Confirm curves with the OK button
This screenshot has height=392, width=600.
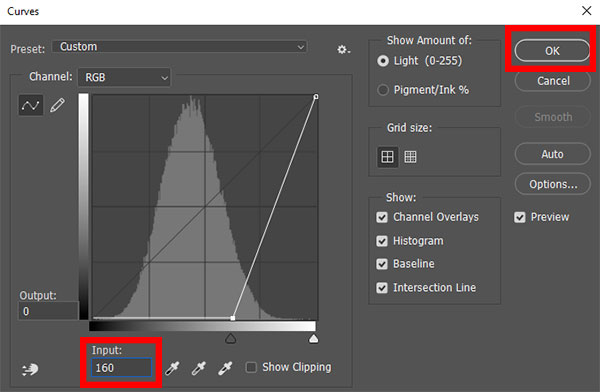pyautogui.click(x=552, y=51)
